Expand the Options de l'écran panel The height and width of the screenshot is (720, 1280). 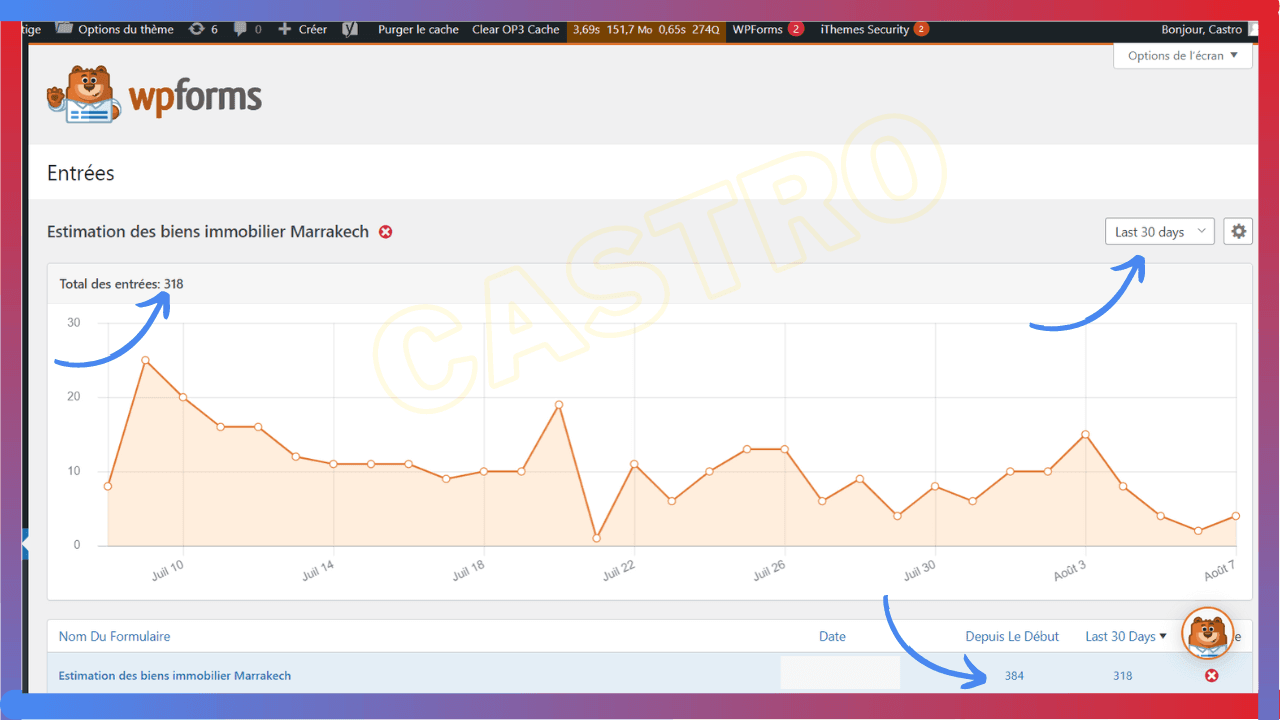point(1183,56)
